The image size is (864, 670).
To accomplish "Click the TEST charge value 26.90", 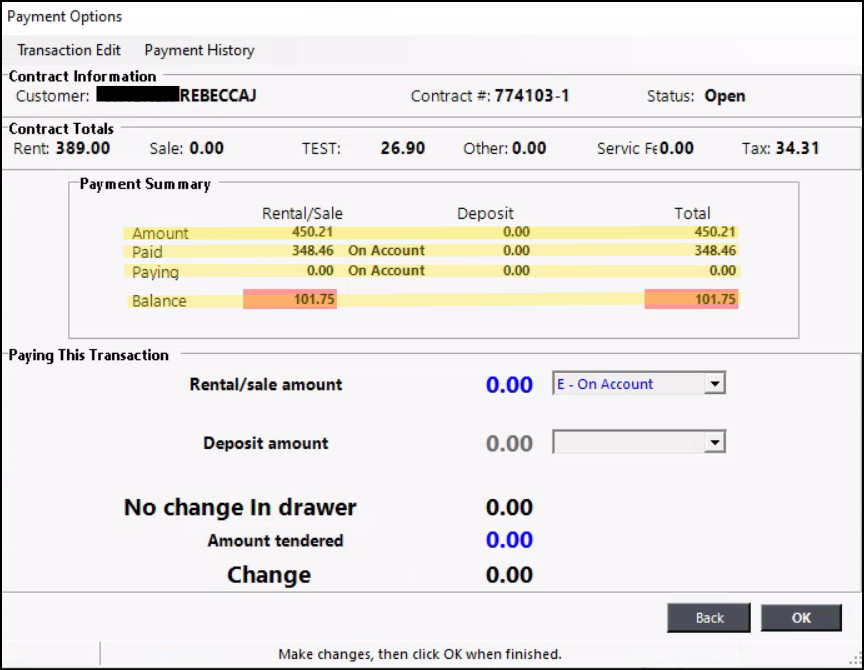I will tap(402, 148).
